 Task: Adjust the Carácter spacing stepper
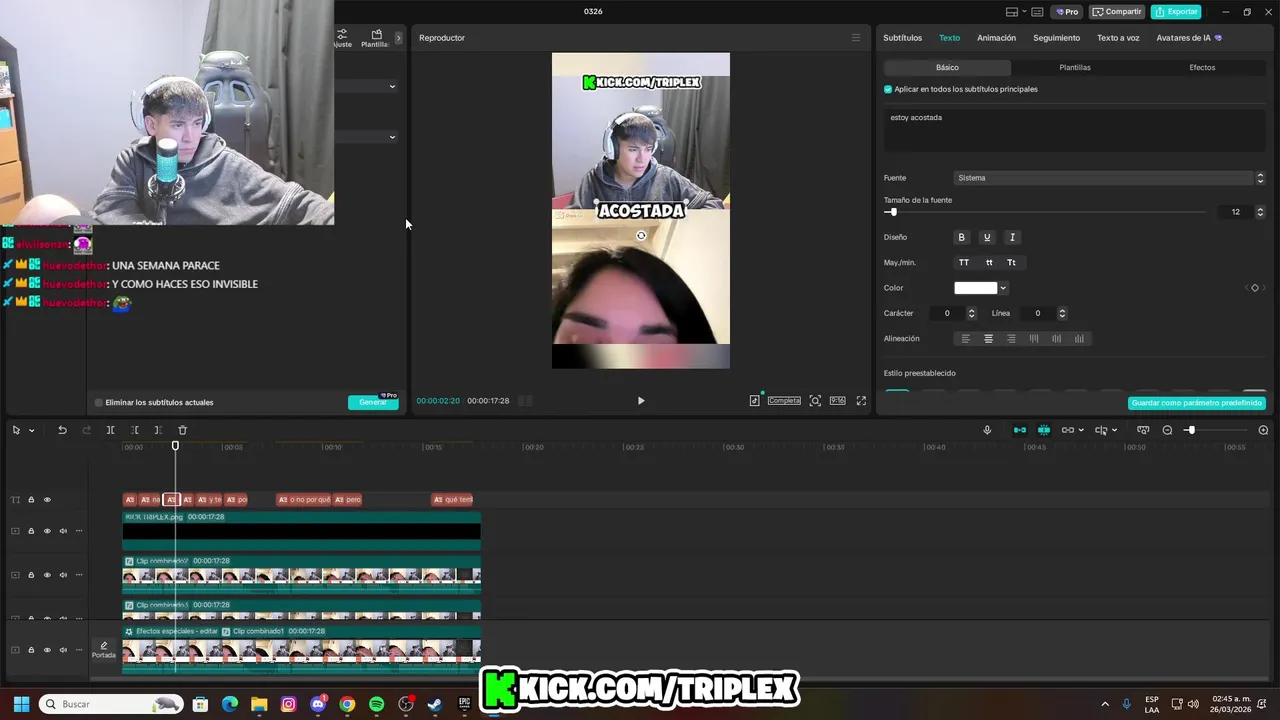[x=971, y=313]
